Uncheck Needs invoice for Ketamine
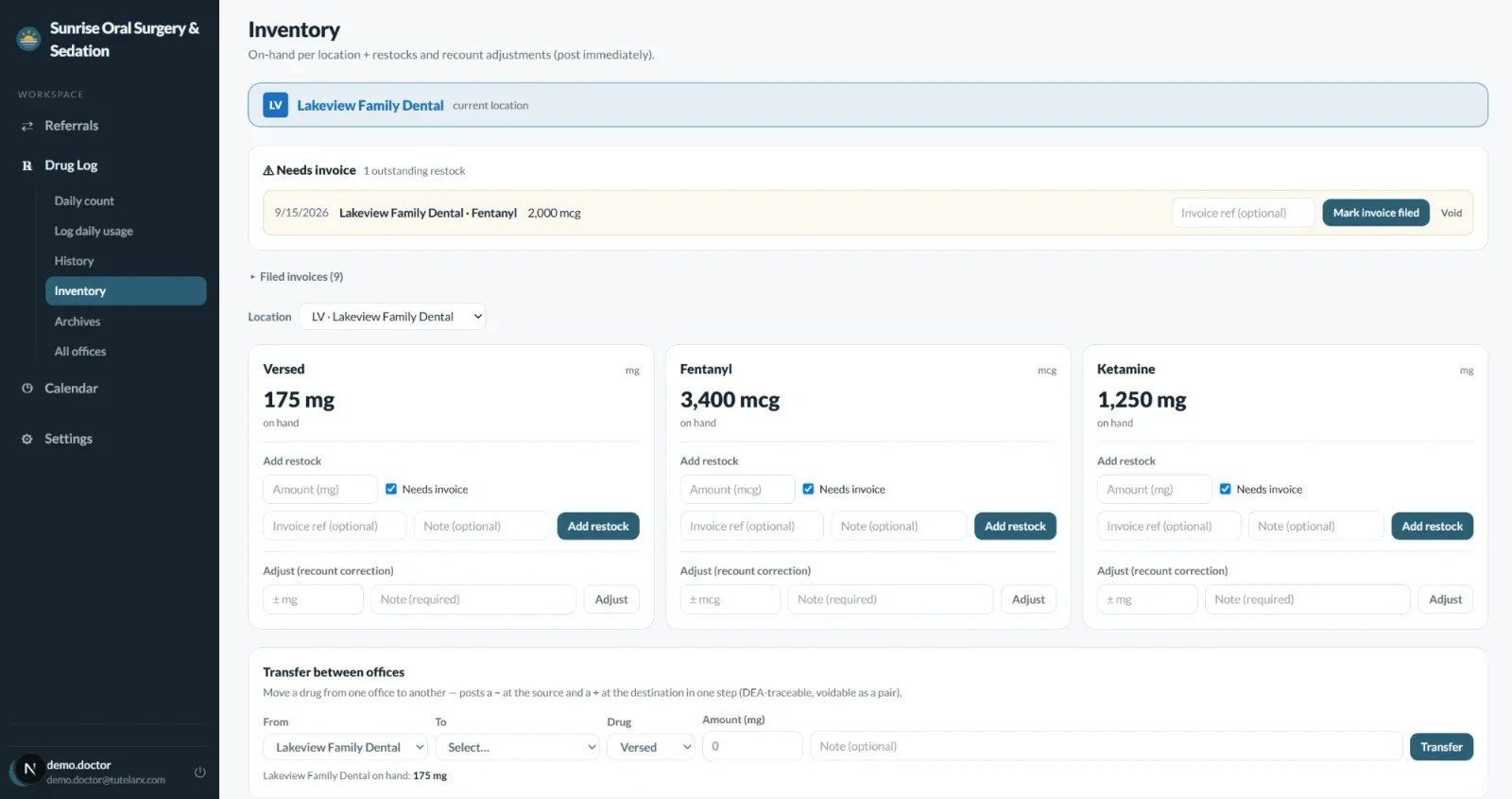This screenshot has width=1512, height=799. (1225, 489)
